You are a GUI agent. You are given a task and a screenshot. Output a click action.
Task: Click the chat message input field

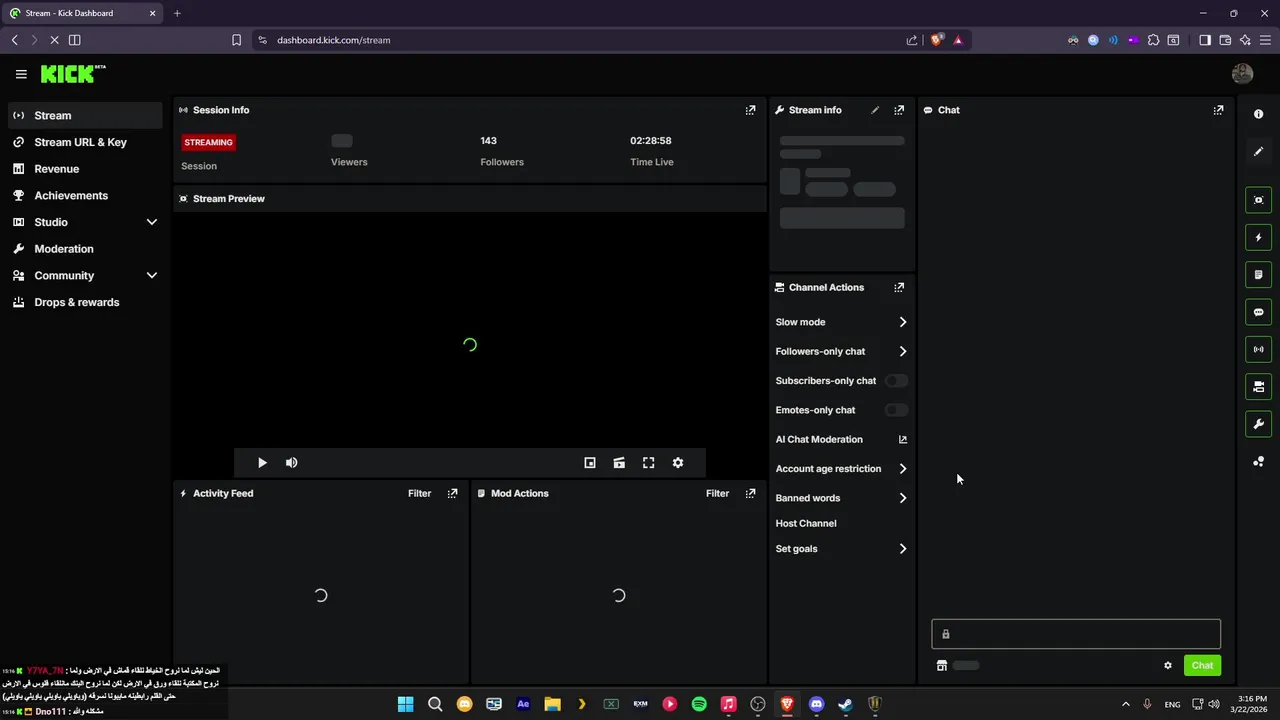point(1076,634)
